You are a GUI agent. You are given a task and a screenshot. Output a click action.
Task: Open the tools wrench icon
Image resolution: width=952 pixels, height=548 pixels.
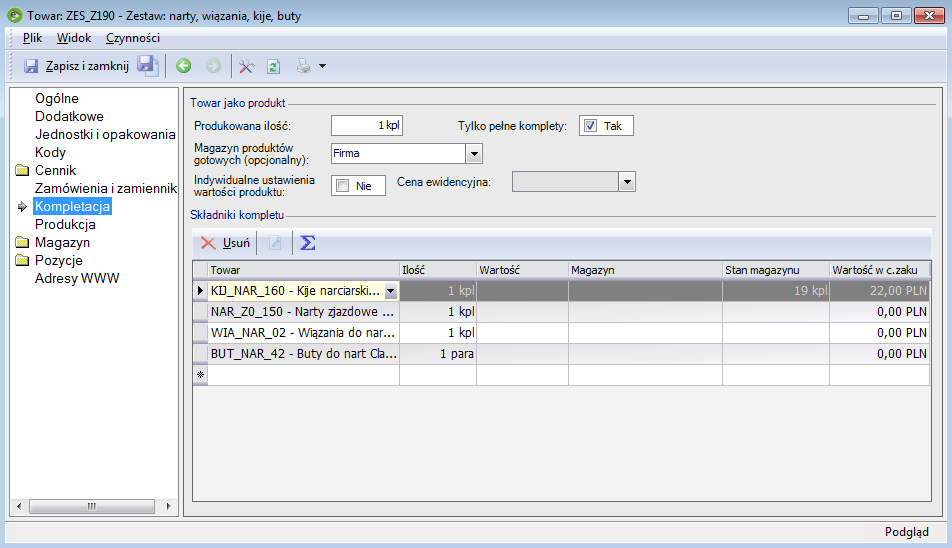[x=246, y=66]
